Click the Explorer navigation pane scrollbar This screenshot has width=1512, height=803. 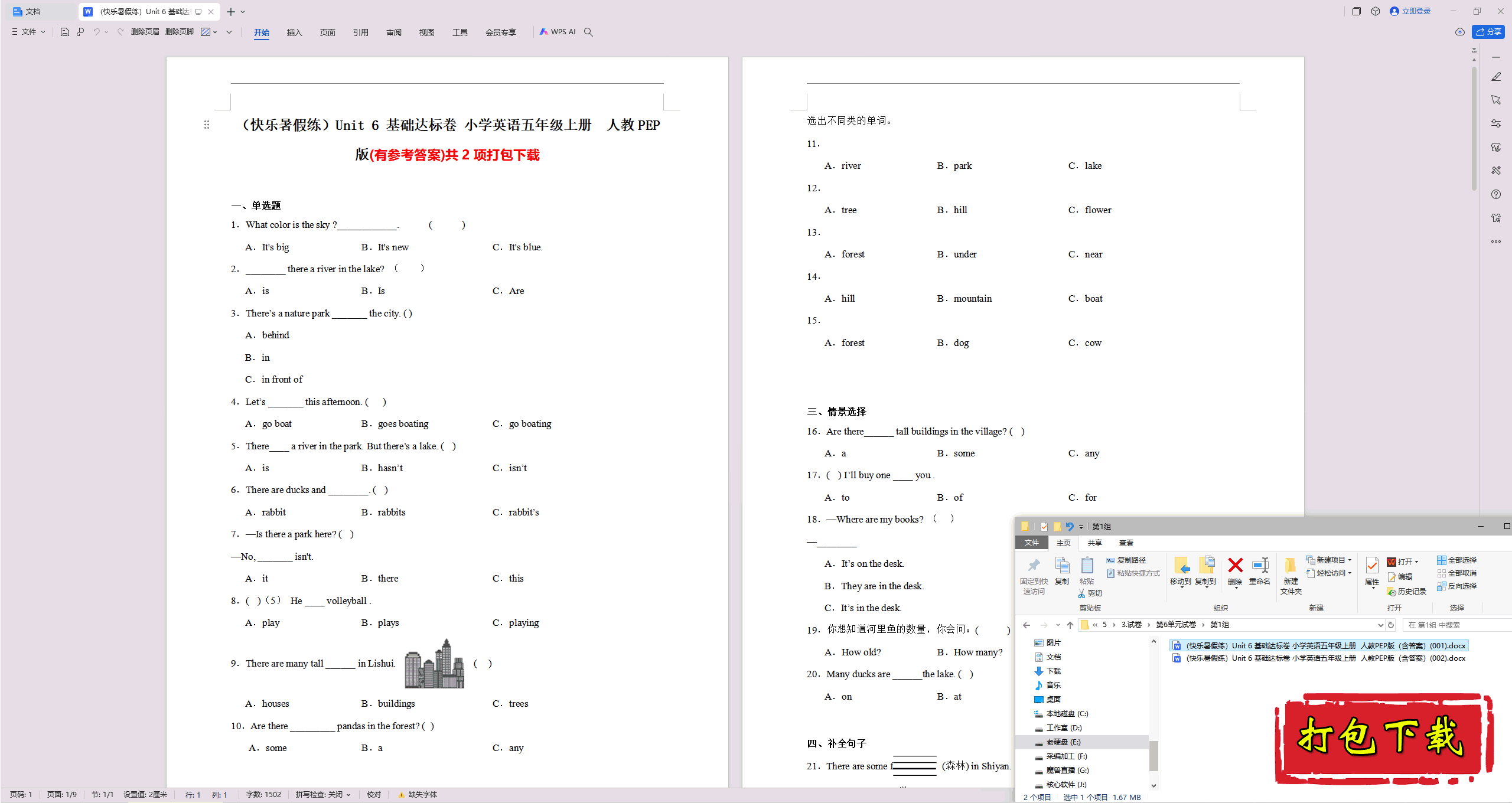1153,756
